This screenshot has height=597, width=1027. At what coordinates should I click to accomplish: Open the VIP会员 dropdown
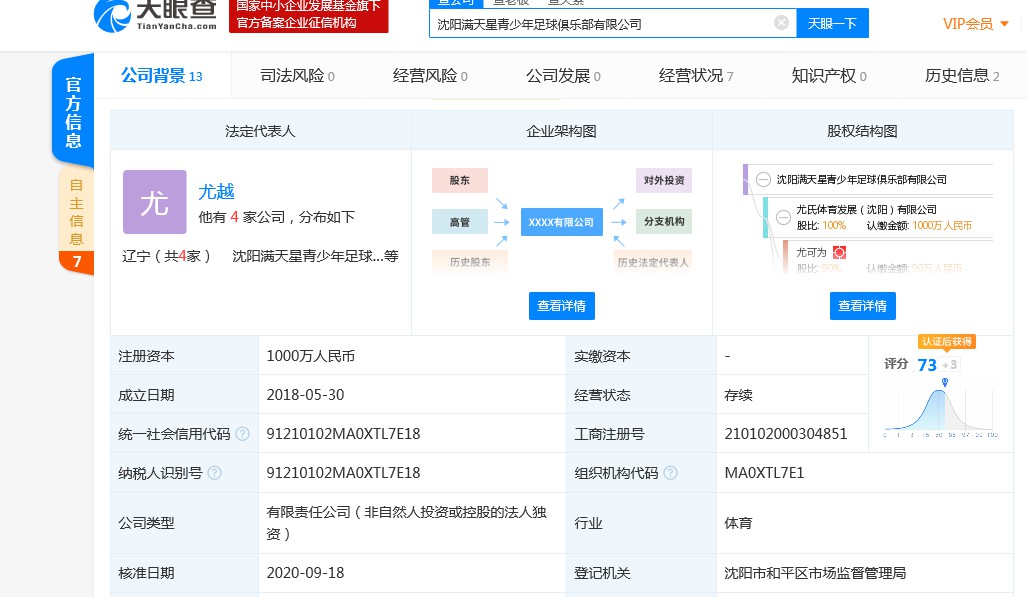975,24
